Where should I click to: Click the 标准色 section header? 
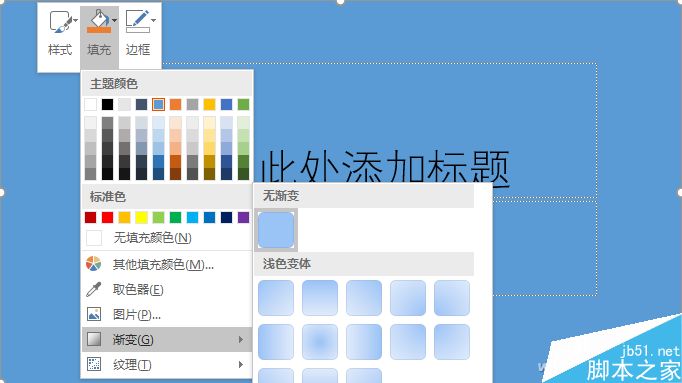coord(167,196)
